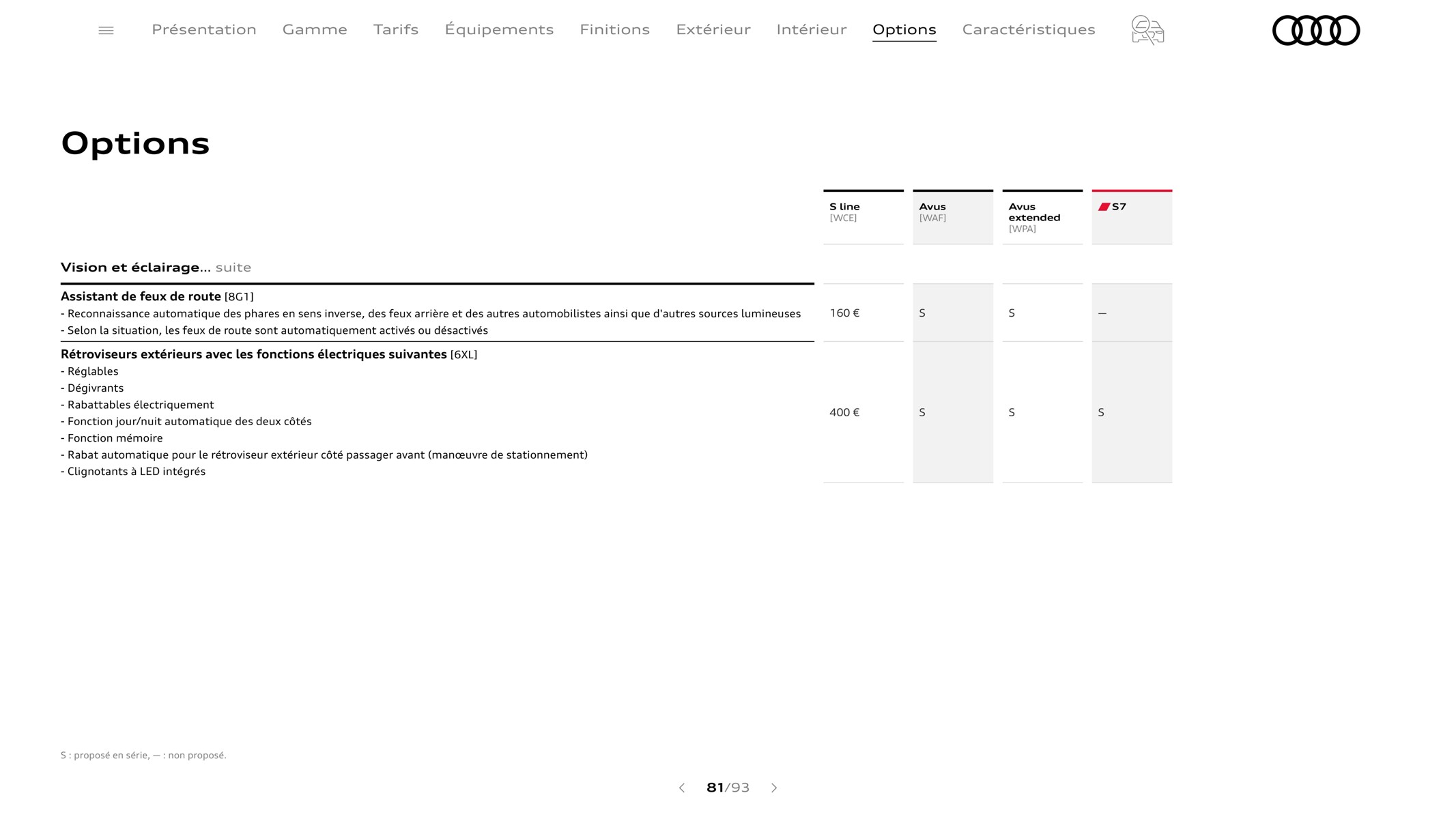The width and height of the screenshot is (1456, 819).
Task: Click the dealer consultation icon
Action: point(1147,30)
